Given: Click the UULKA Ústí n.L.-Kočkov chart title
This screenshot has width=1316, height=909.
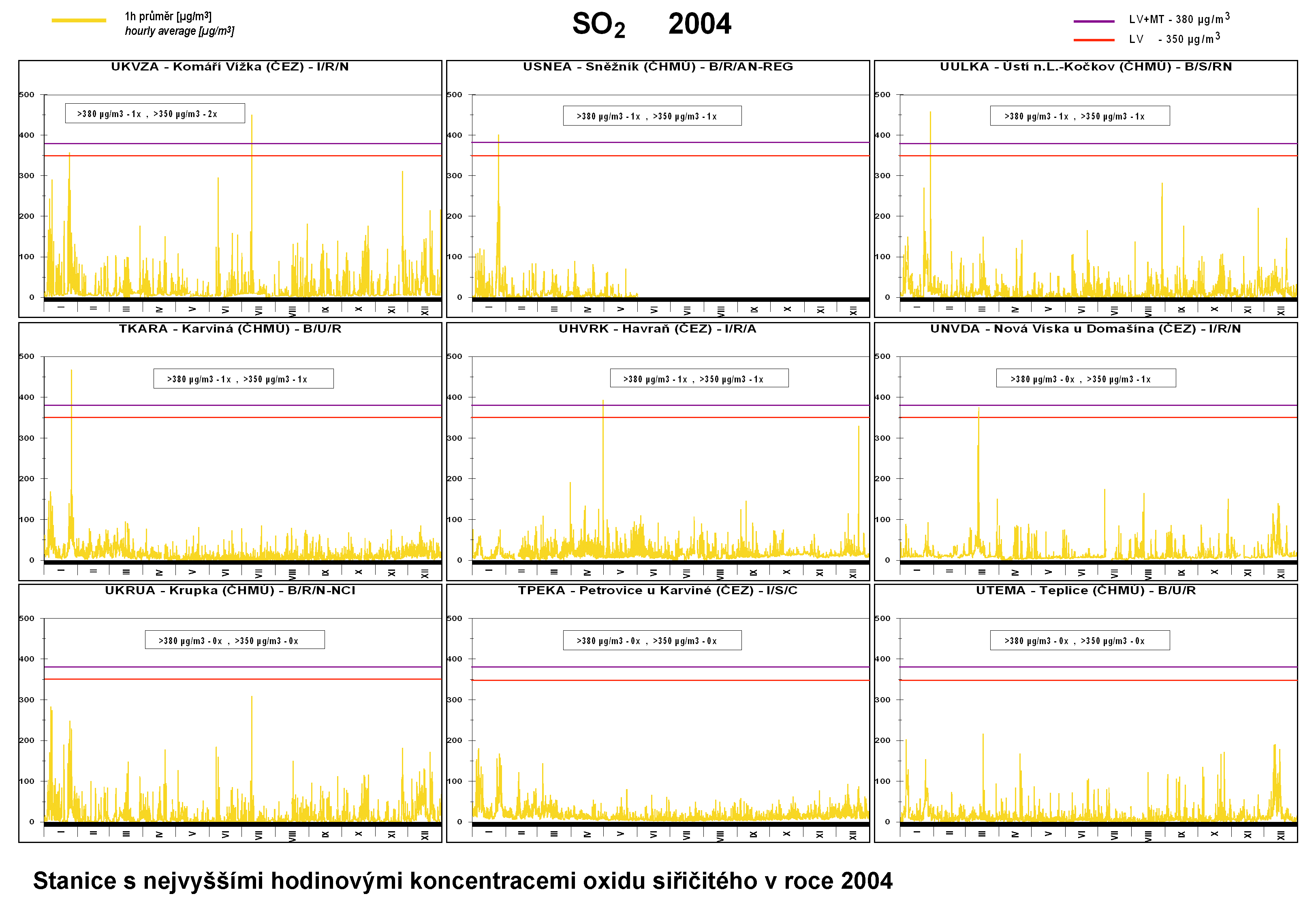Looking at the screenshot, I should [1085, 67].
